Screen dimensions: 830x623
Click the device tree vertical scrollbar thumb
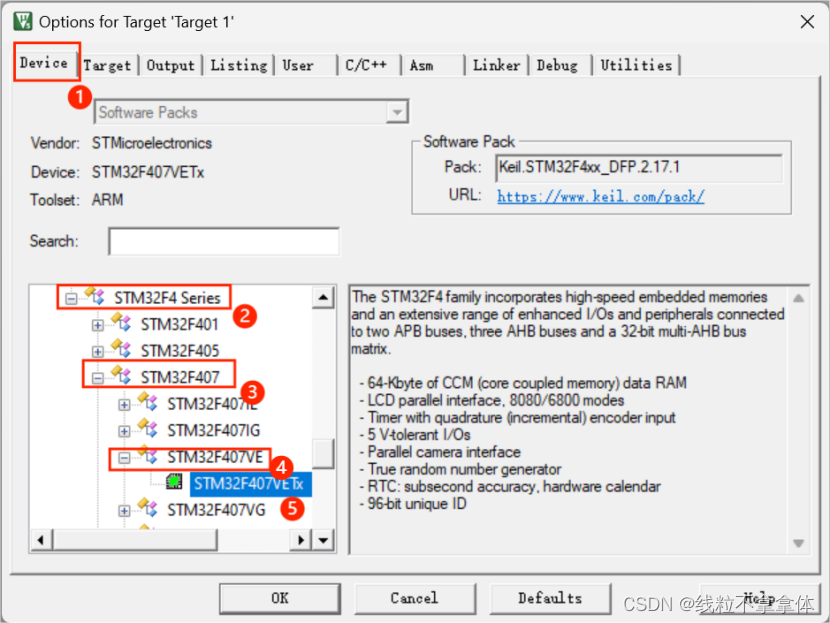(x=323, y=454)
